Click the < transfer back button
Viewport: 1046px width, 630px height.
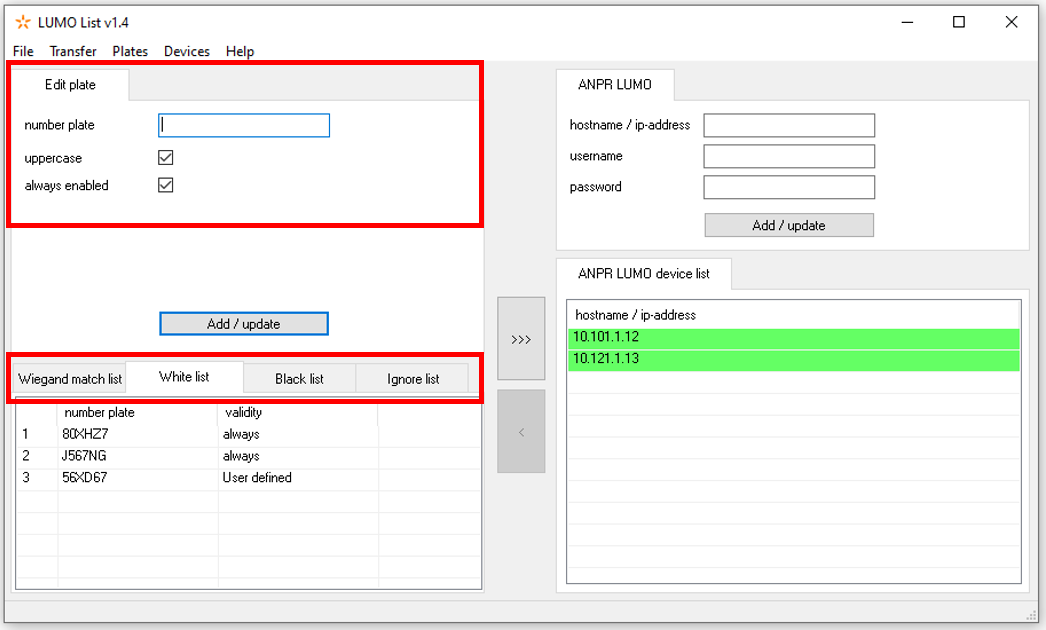coord(521,432)
